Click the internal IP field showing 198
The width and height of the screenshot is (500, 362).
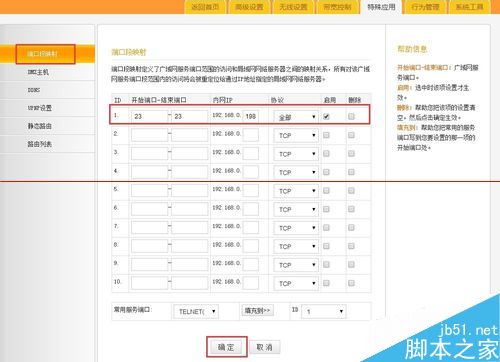[x=251, y=116]
